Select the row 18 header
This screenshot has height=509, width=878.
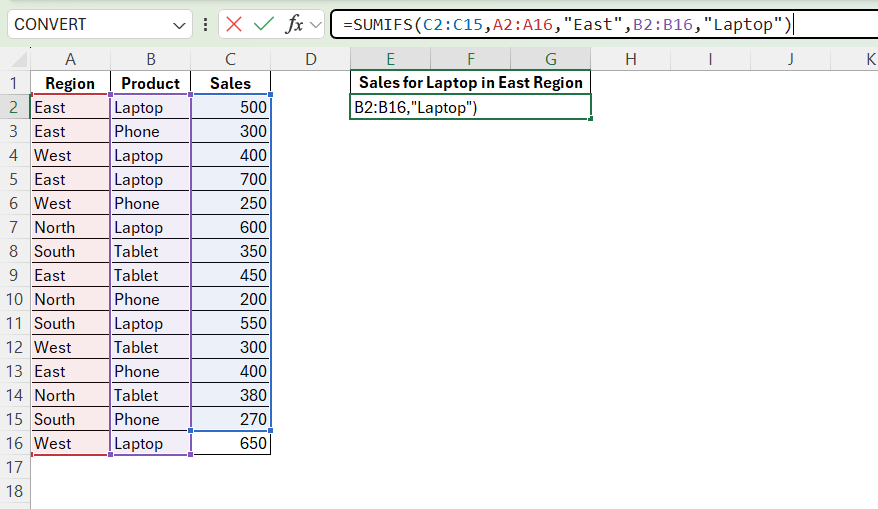[x=15, y=491]
